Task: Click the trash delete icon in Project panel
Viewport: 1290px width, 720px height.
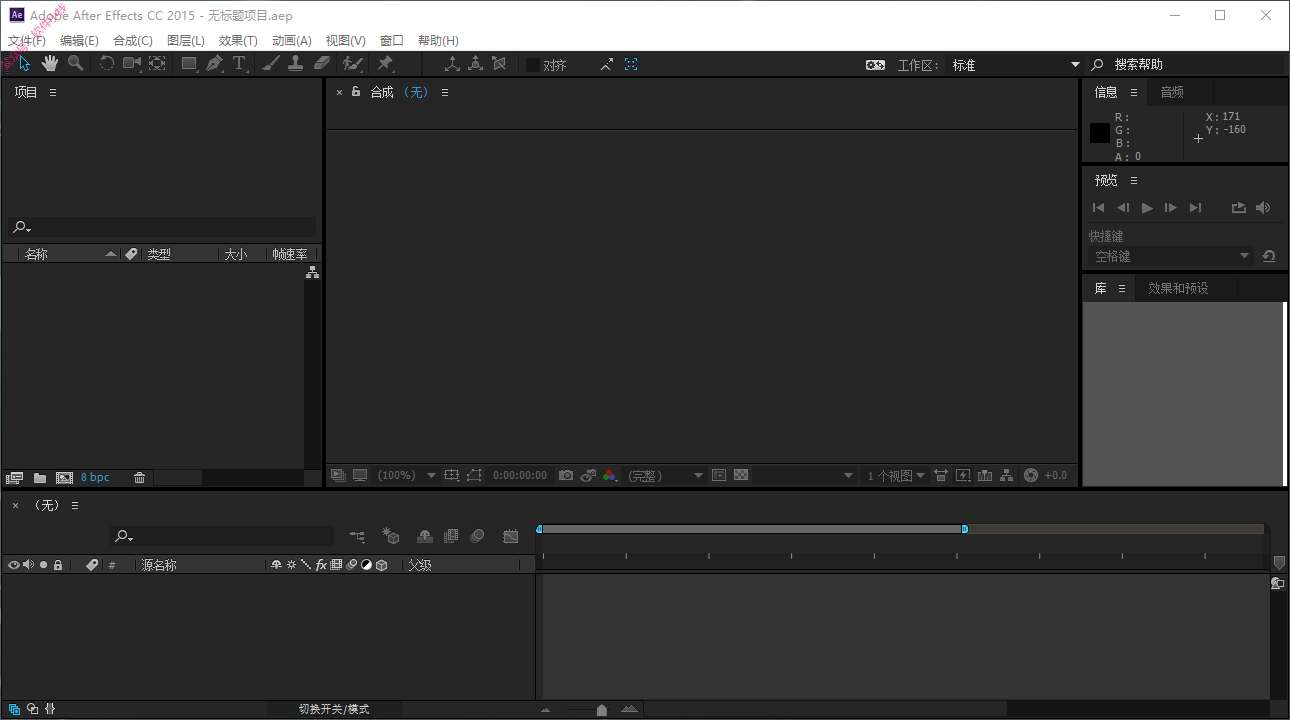Action: pos(140,478)
